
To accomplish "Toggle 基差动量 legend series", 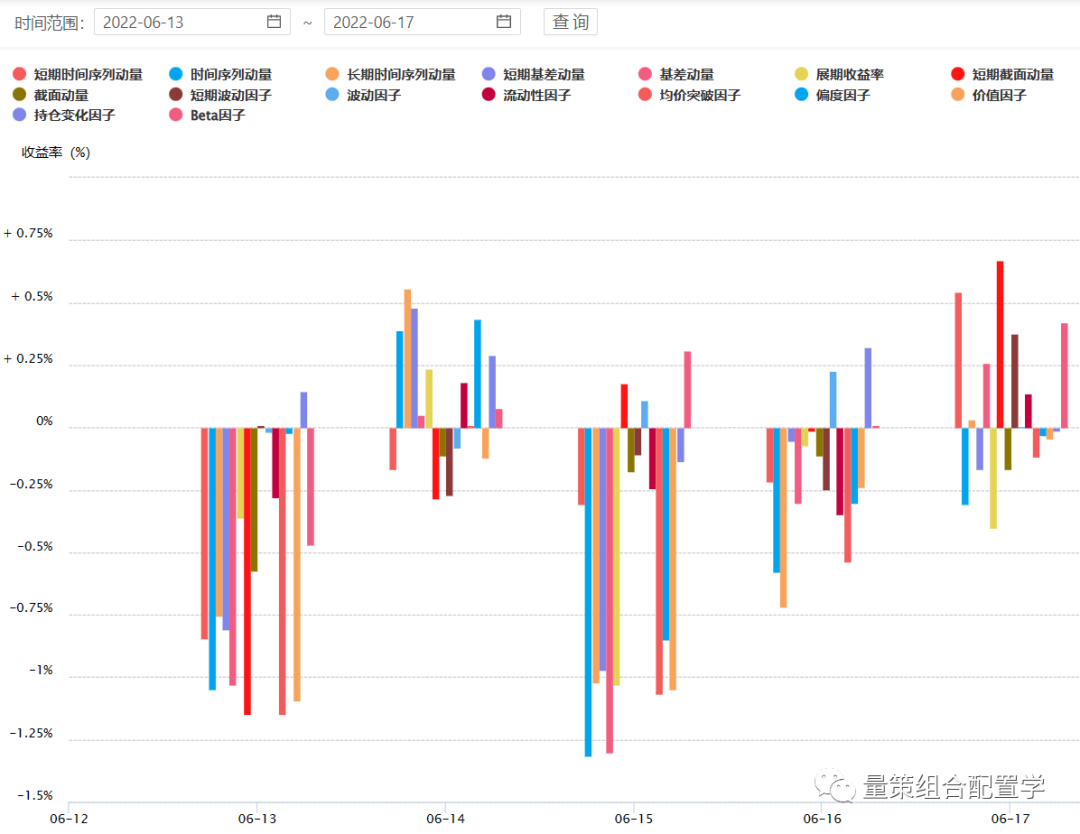I will tap(676, 74).
